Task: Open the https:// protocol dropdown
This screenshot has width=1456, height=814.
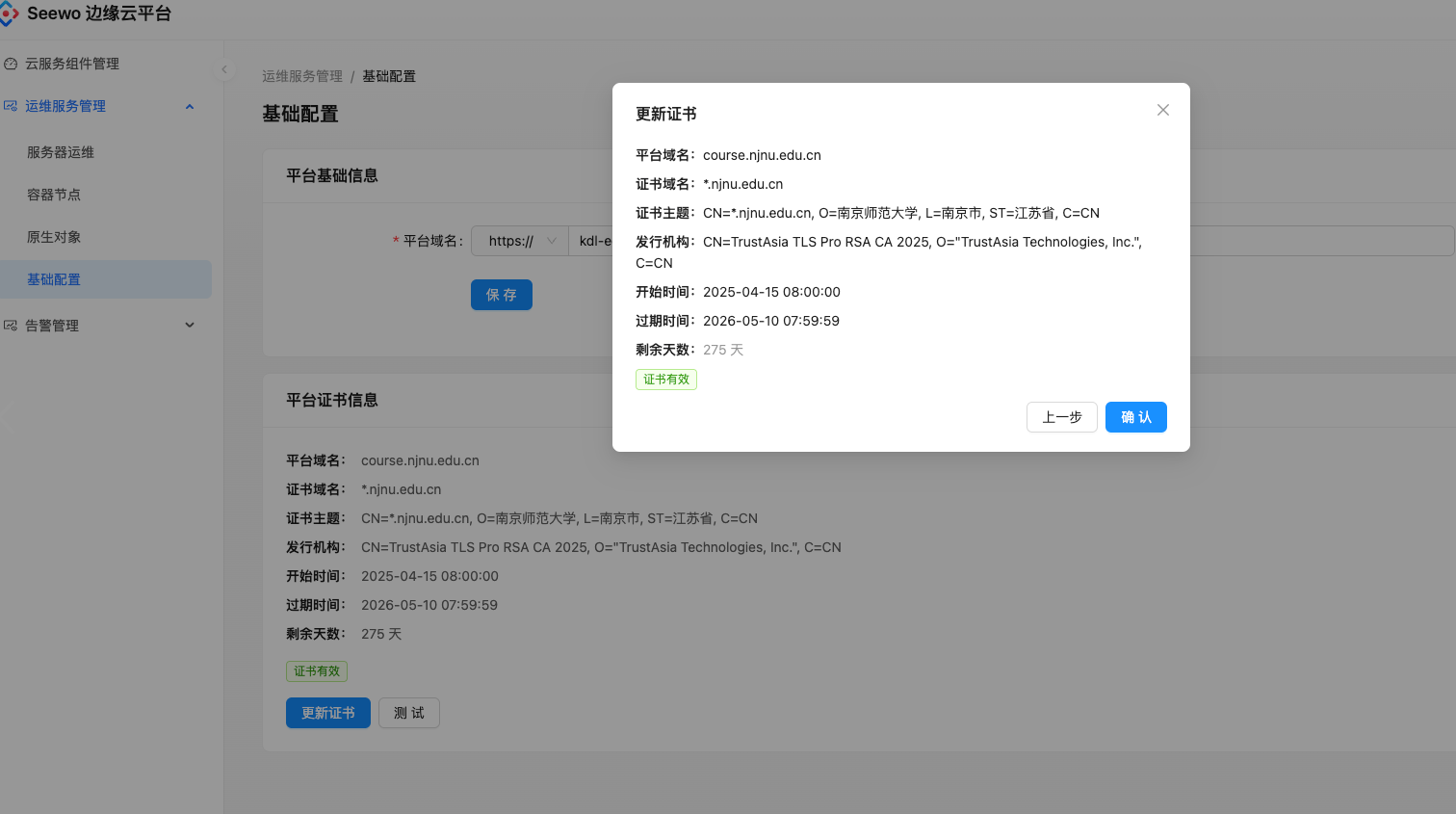Action: coord(520,241)
